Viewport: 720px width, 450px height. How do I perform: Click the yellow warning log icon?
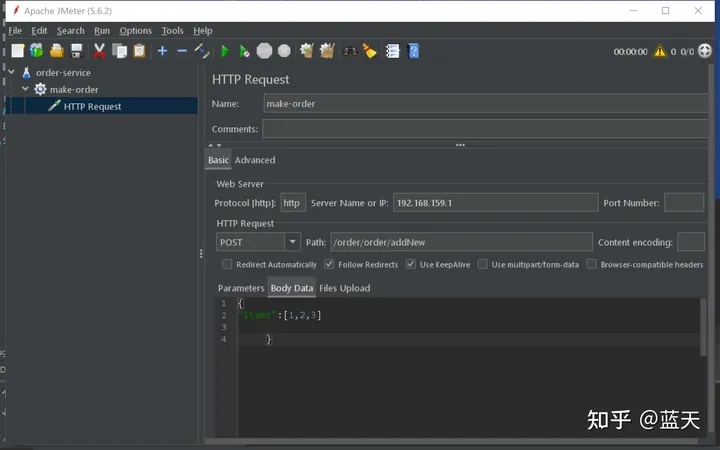pyautogui.click(x=660, y=51)
